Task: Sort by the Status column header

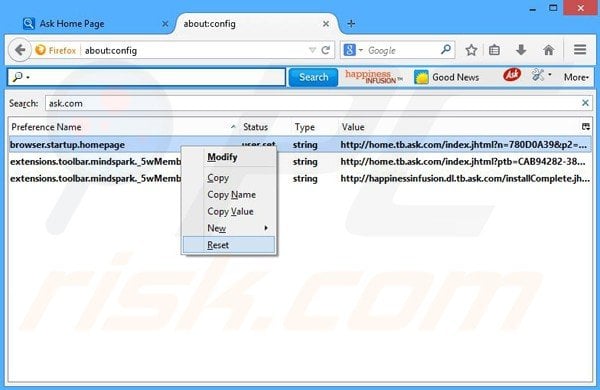Action: click(x=266, y=127)
